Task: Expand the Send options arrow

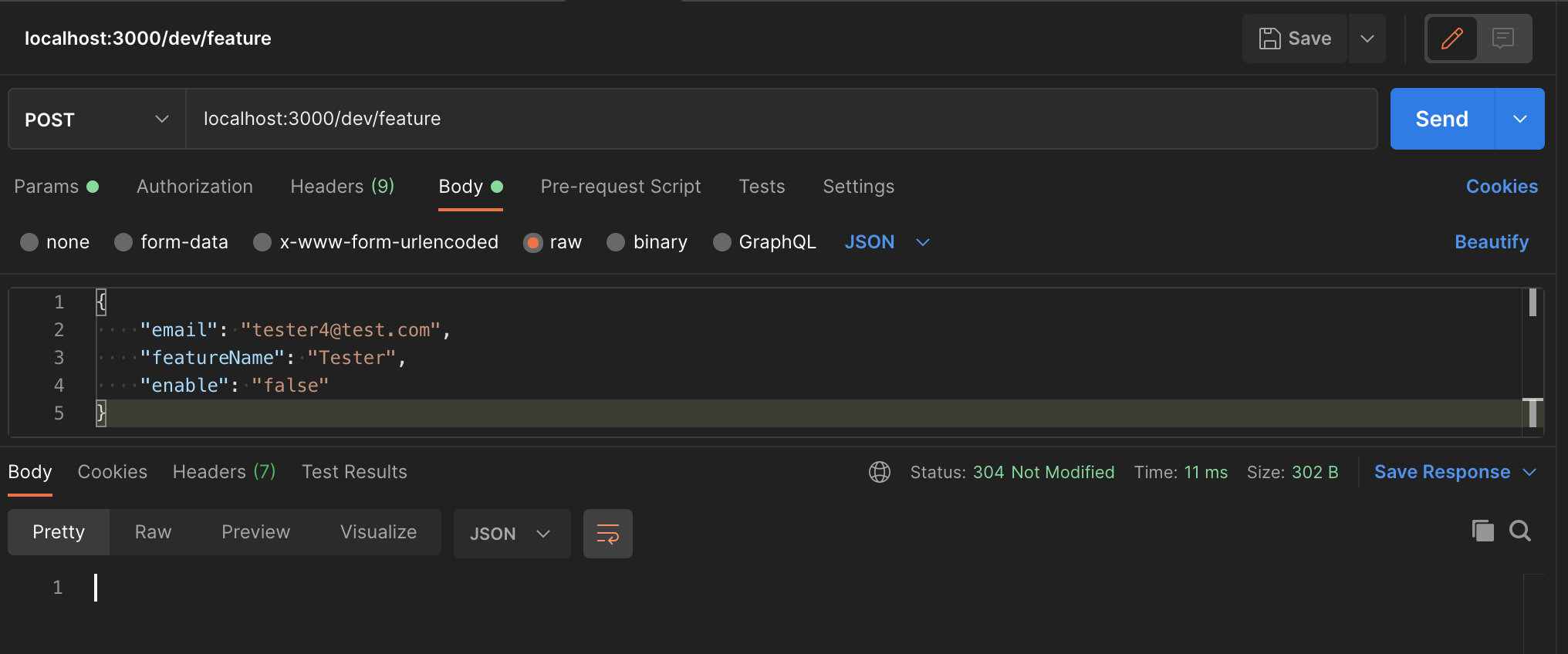Action: pyautogui.click(x=1519, y=119)
